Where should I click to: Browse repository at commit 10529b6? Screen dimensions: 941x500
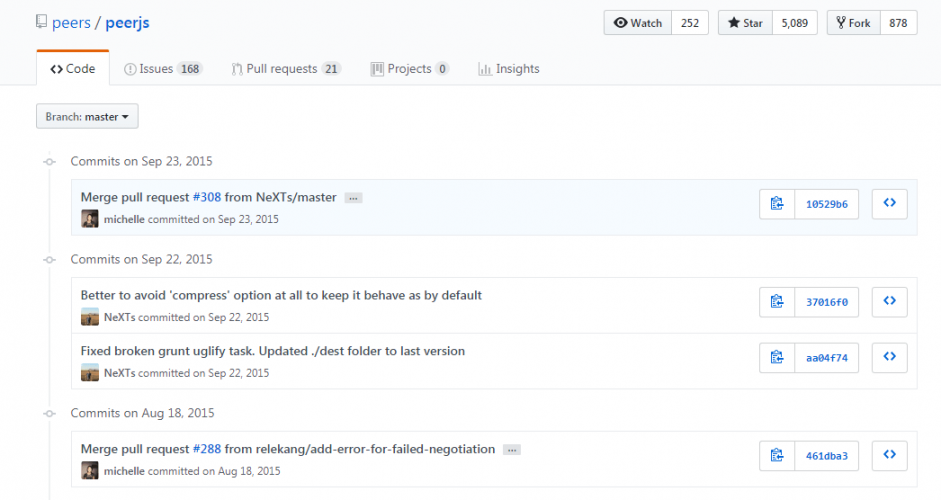(x=889, y=204)
